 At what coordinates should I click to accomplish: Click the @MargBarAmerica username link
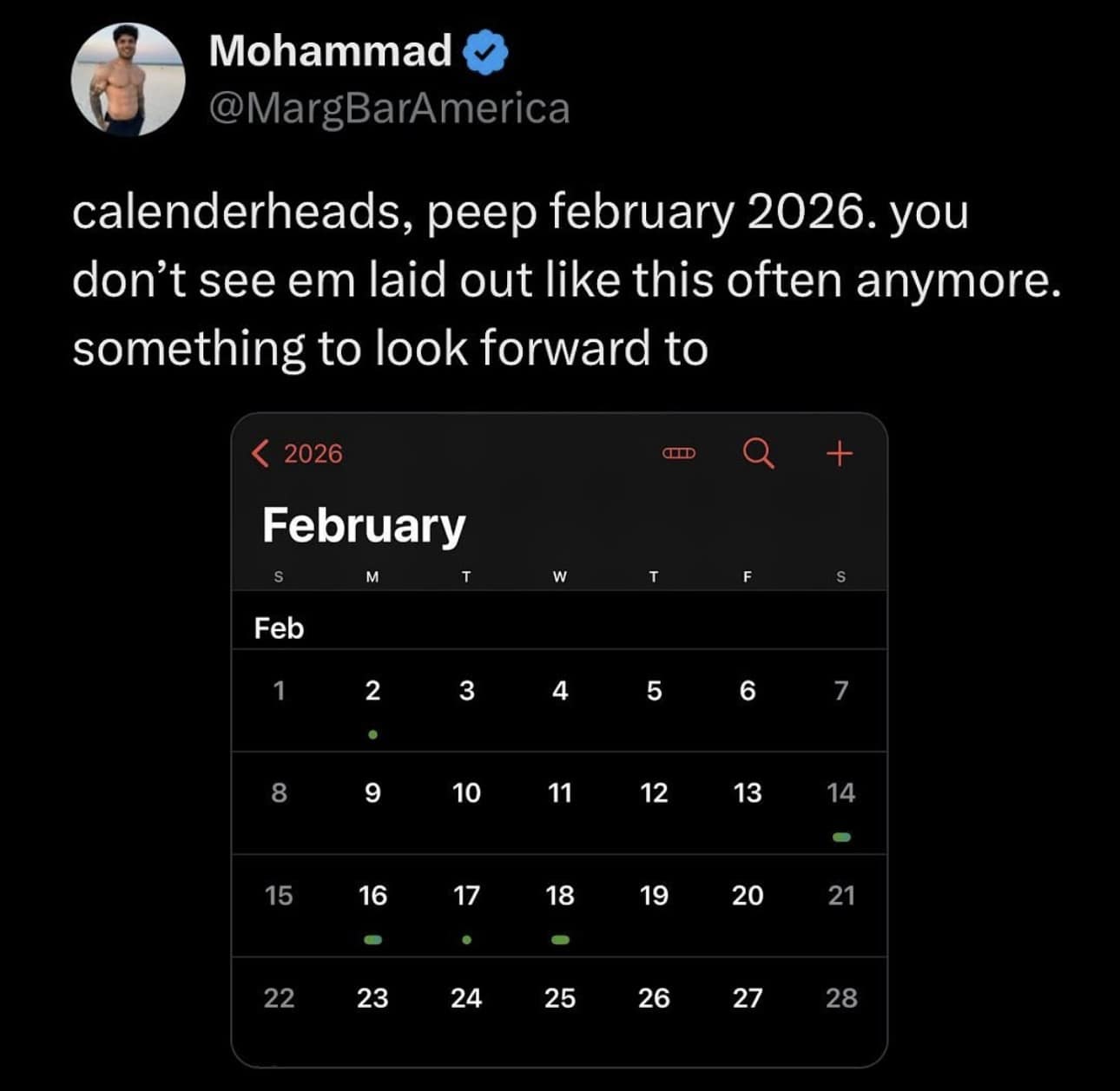tap(388, 108)
